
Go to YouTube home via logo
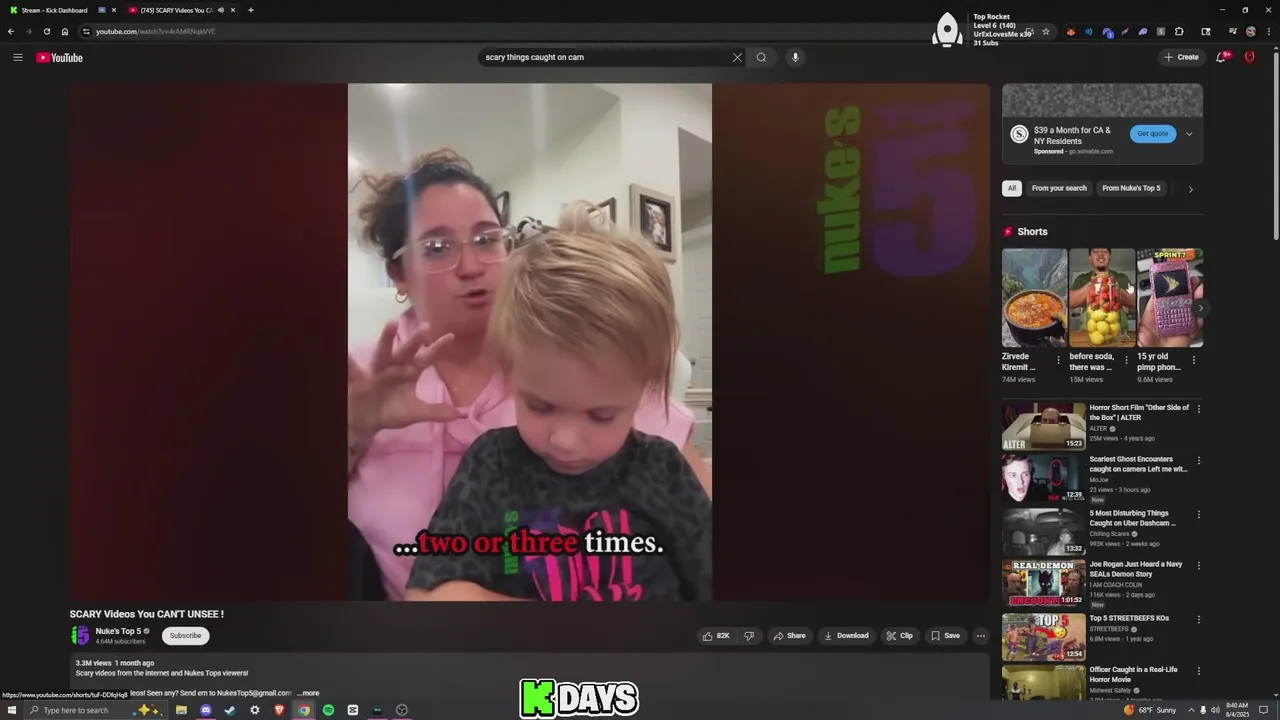click(59, 57)
